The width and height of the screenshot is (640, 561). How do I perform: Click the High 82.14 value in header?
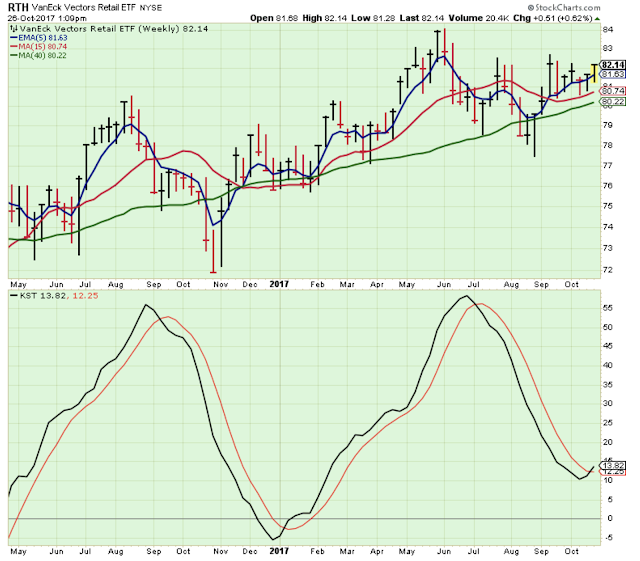coord(325,18)
